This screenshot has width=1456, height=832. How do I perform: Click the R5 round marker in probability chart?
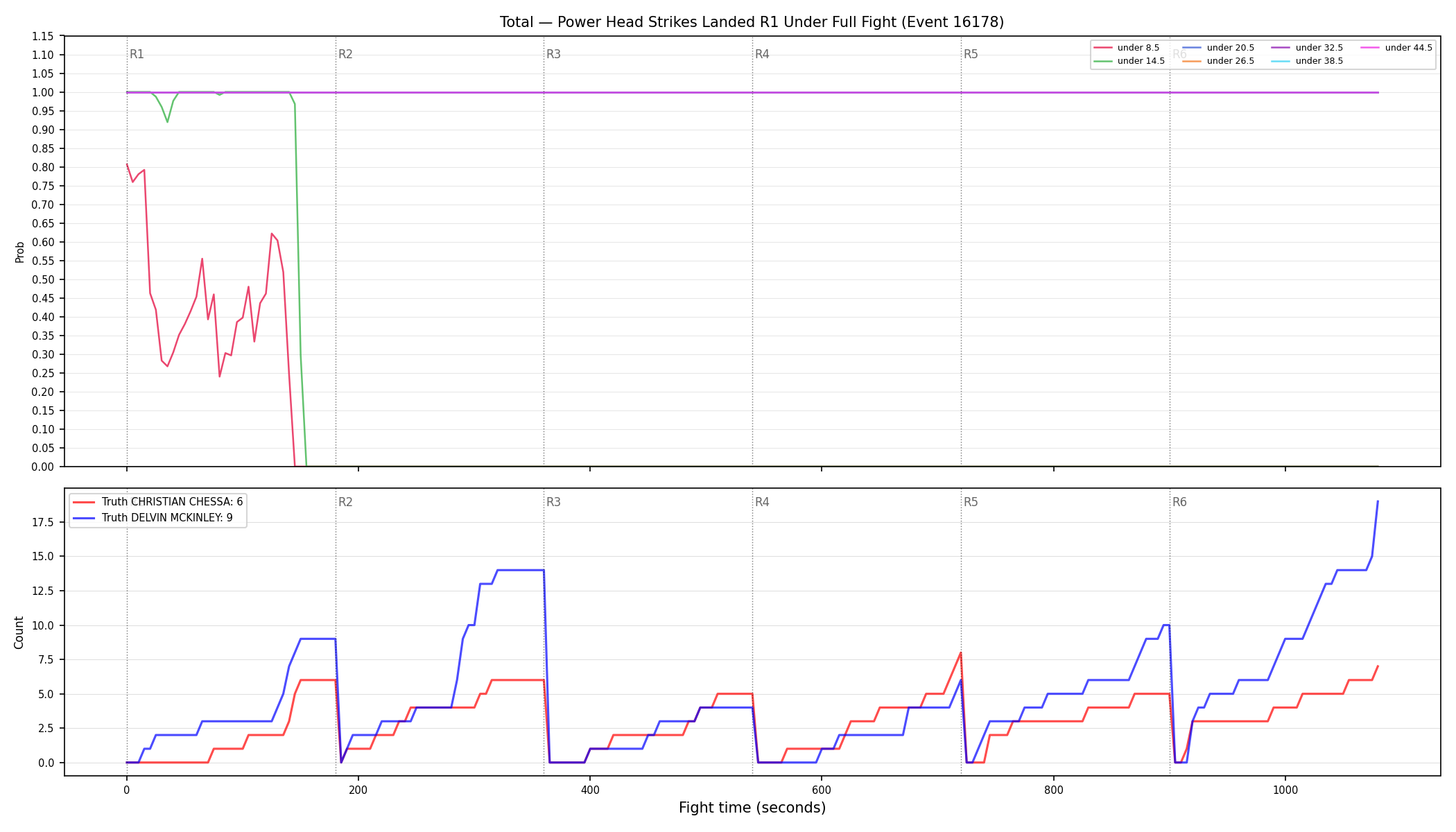(x=971, y=54)
